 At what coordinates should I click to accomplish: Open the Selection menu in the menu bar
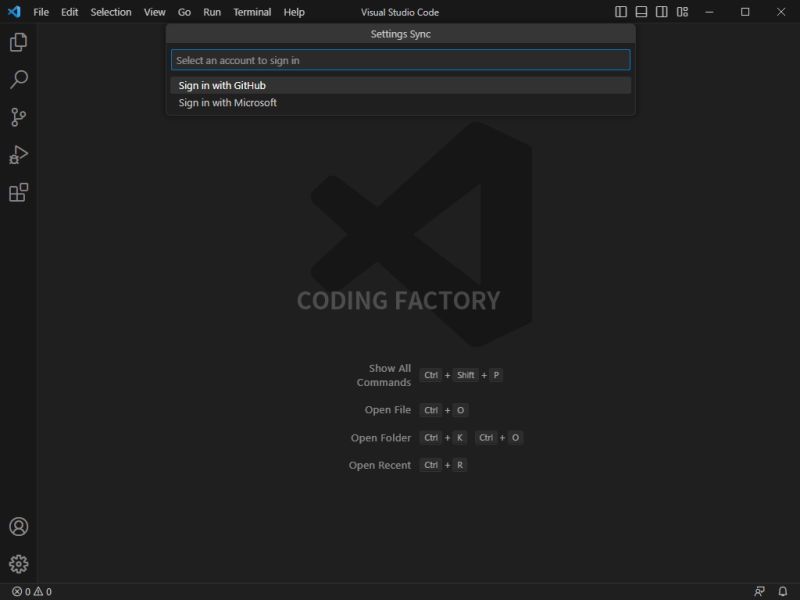pyautogui.click(x=110, y=12)
